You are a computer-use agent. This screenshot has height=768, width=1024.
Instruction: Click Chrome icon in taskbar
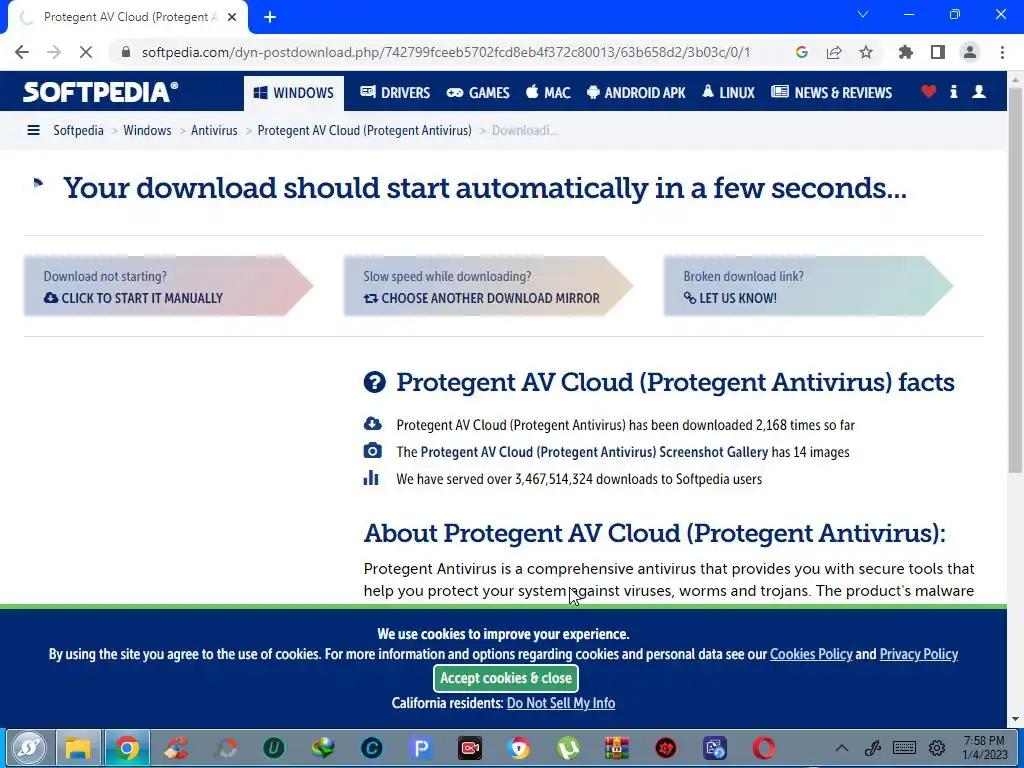click(x=127, y=748)
